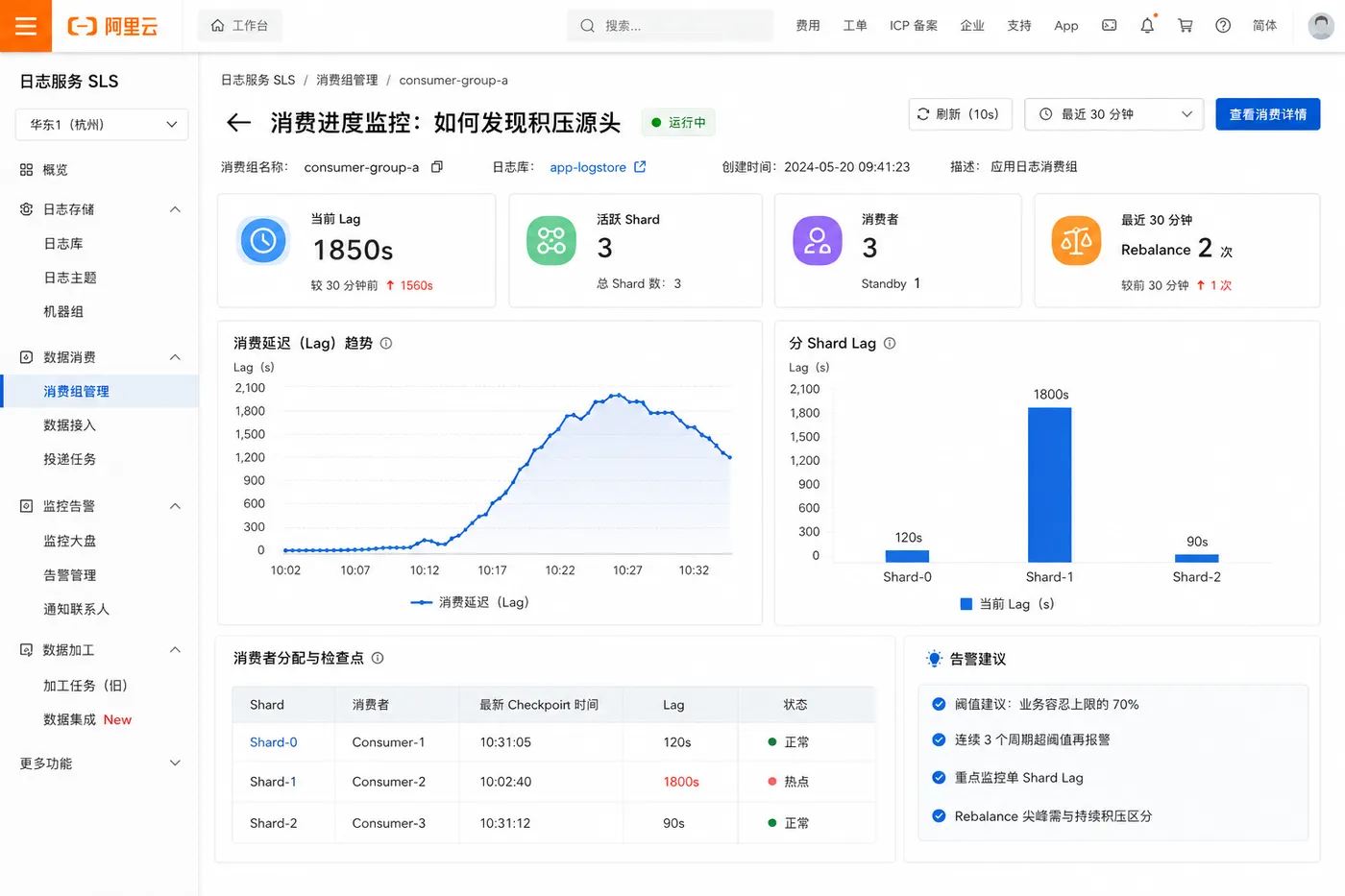Open the 最近 30 分钟 time range dropdown
1345x896 pixels.
(x=1114, y=114)
